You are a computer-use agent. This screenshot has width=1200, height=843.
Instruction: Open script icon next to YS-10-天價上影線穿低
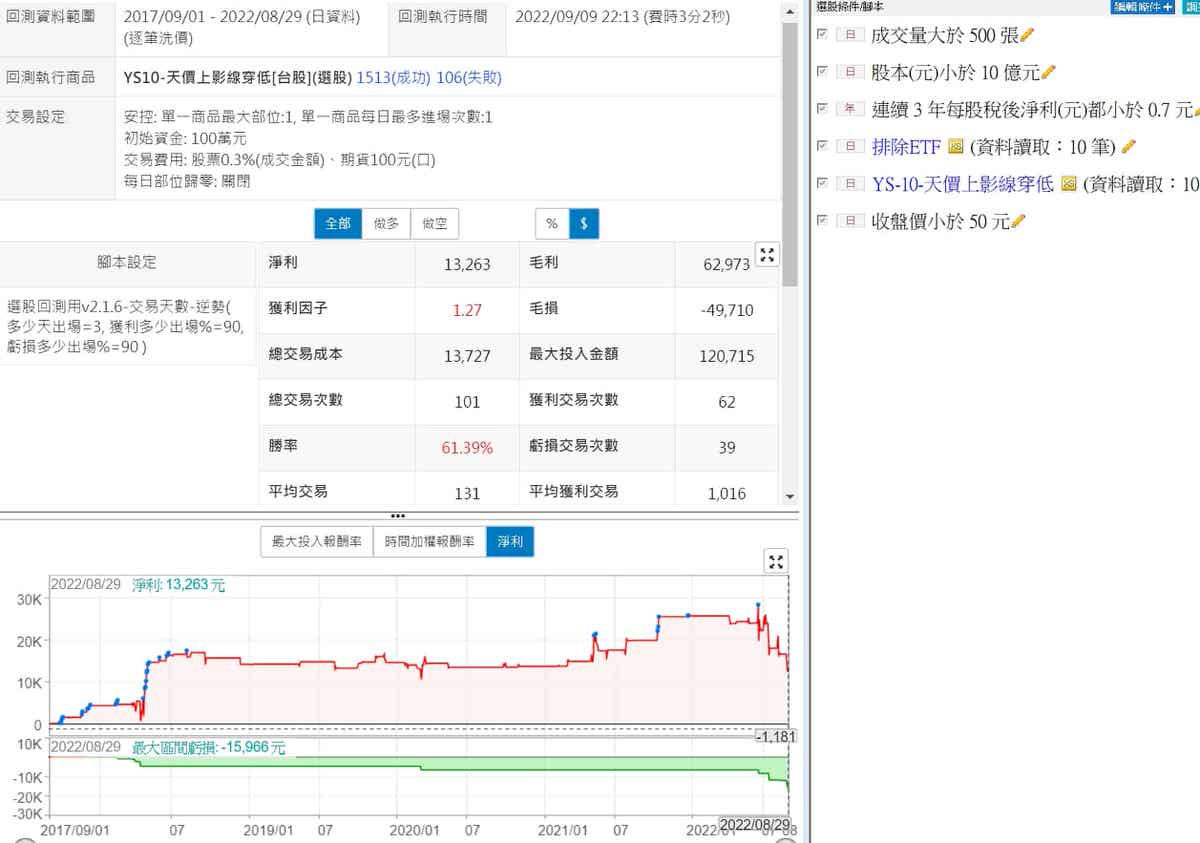1068,185
